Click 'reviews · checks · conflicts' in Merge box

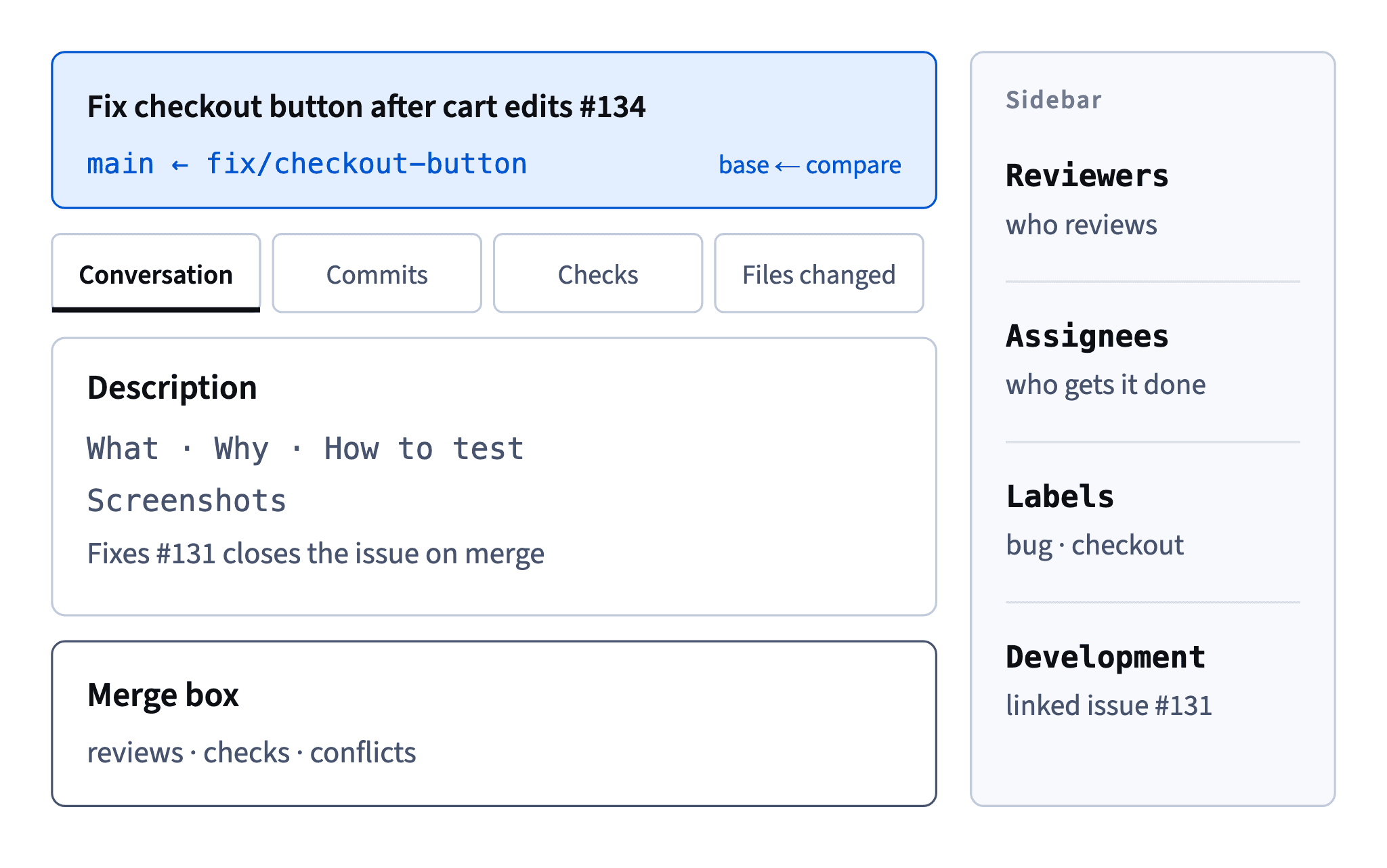point(252,753)
